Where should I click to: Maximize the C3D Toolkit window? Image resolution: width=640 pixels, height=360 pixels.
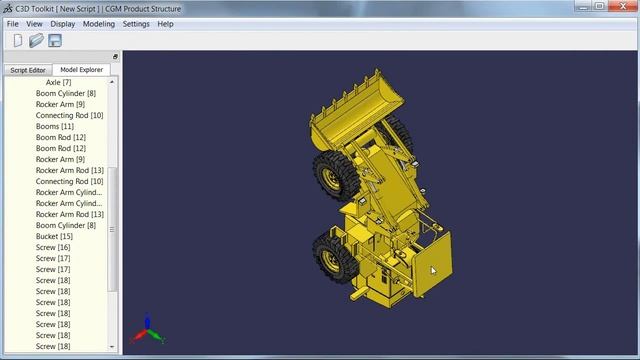(x=600, y=6)
